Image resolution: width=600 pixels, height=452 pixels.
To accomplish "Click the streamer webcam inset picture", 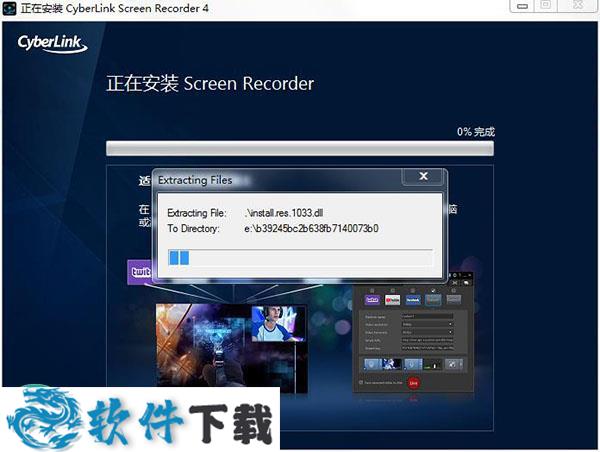I will 279,323.
